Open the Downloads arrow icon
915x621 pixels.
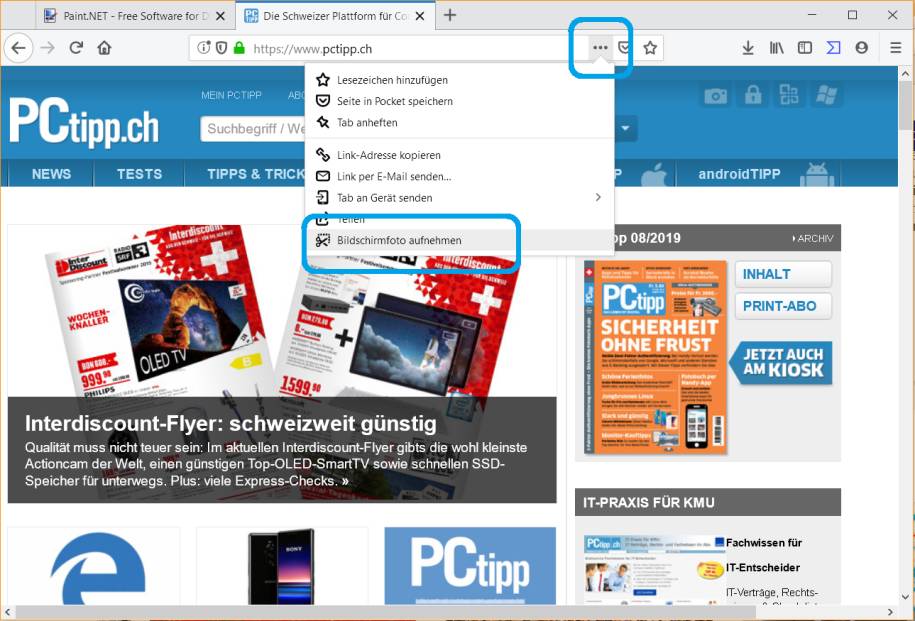tap(748, 48)
